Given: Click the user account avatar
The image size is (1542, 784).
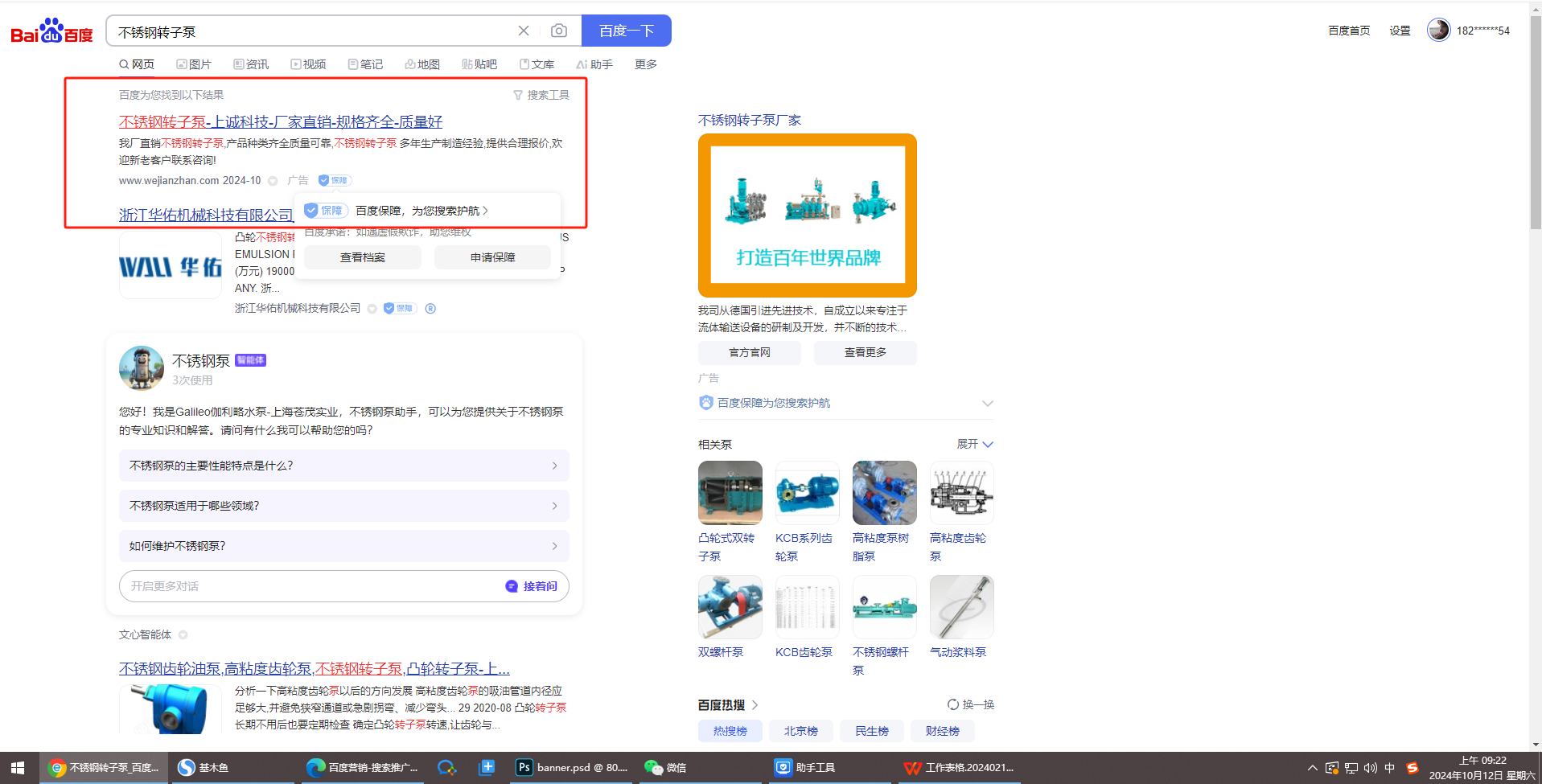Looking at the screenshot, I should coord(1438,30).
